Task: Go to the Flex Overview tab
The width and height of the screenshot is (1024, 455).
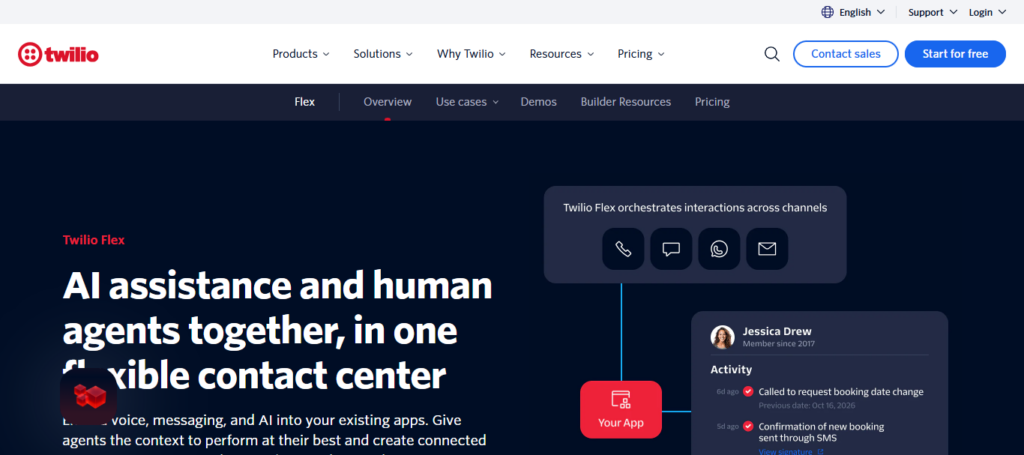Action: pyautogui.click(x=387, y=102)
